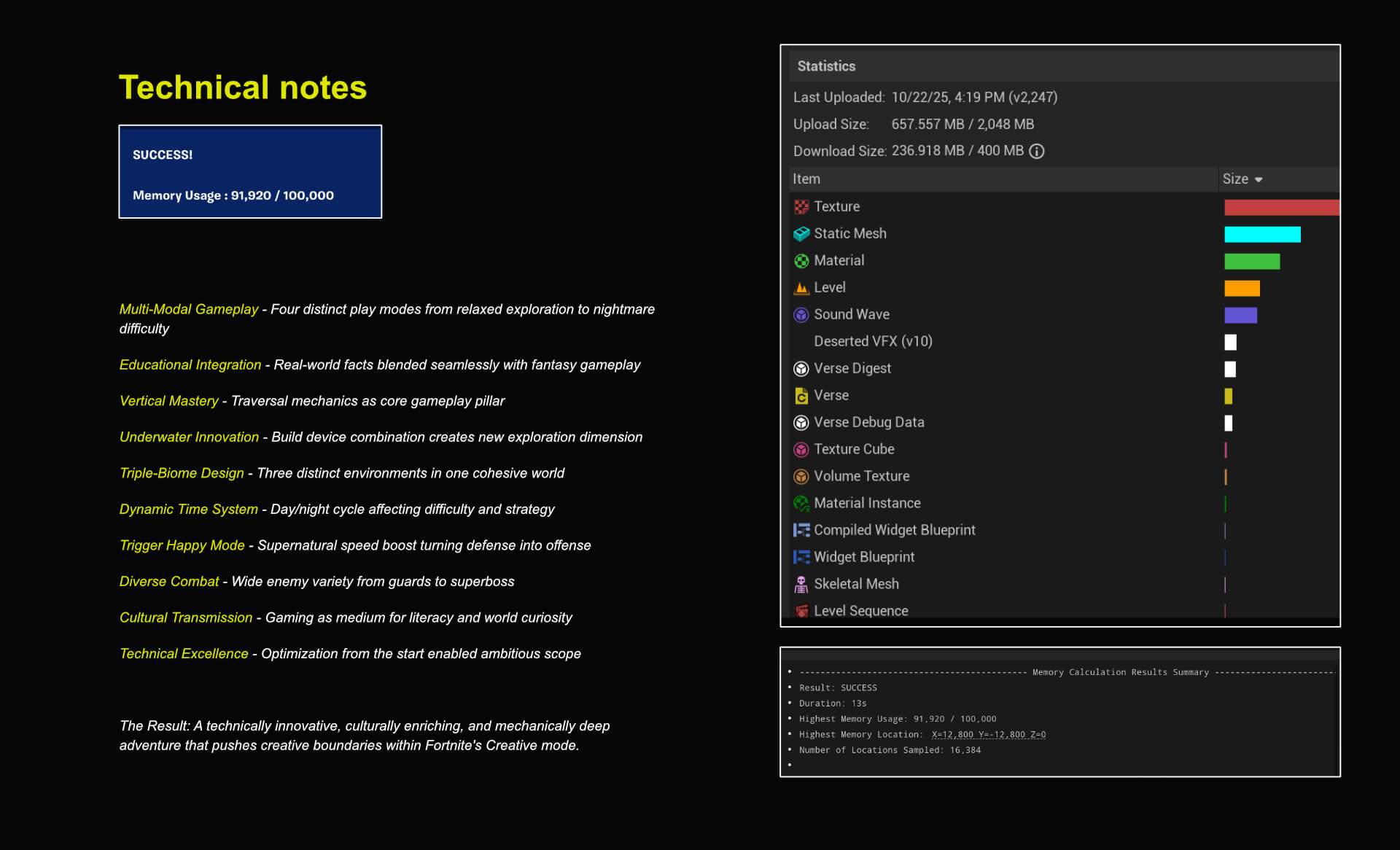Click the Size column sort arrow
The height and width of the screenshot is (850, 1400).
pos(1259,179)
